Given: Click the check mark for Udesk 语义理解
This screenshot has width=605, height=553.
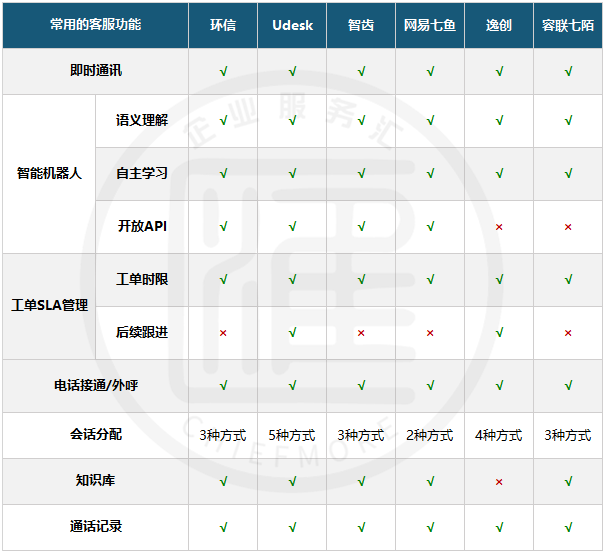Looking at the screenshot, I should [x=292, y=120].
